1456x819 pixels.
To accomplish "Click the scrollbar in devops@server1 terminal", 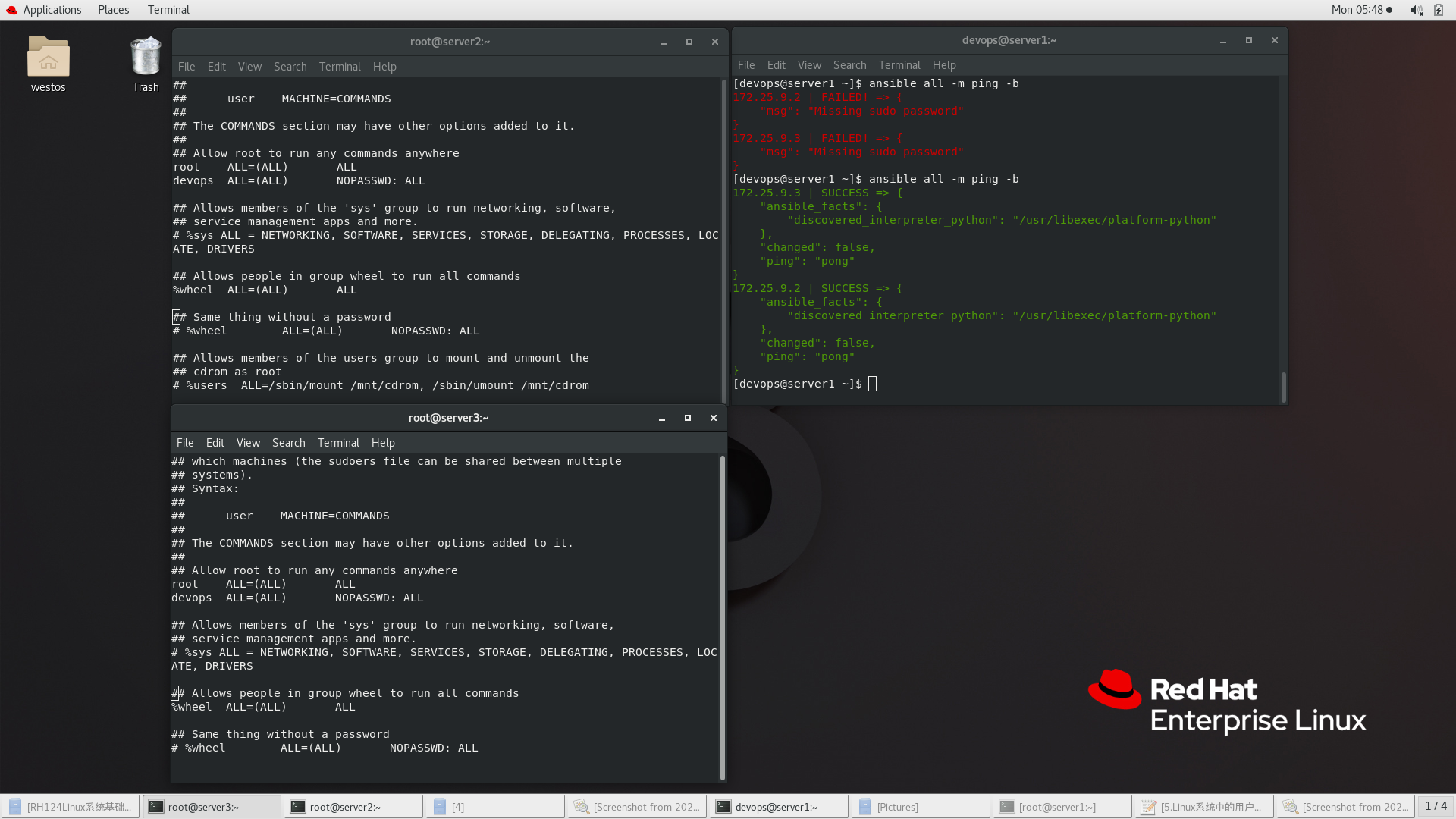I will point(1283,387).
